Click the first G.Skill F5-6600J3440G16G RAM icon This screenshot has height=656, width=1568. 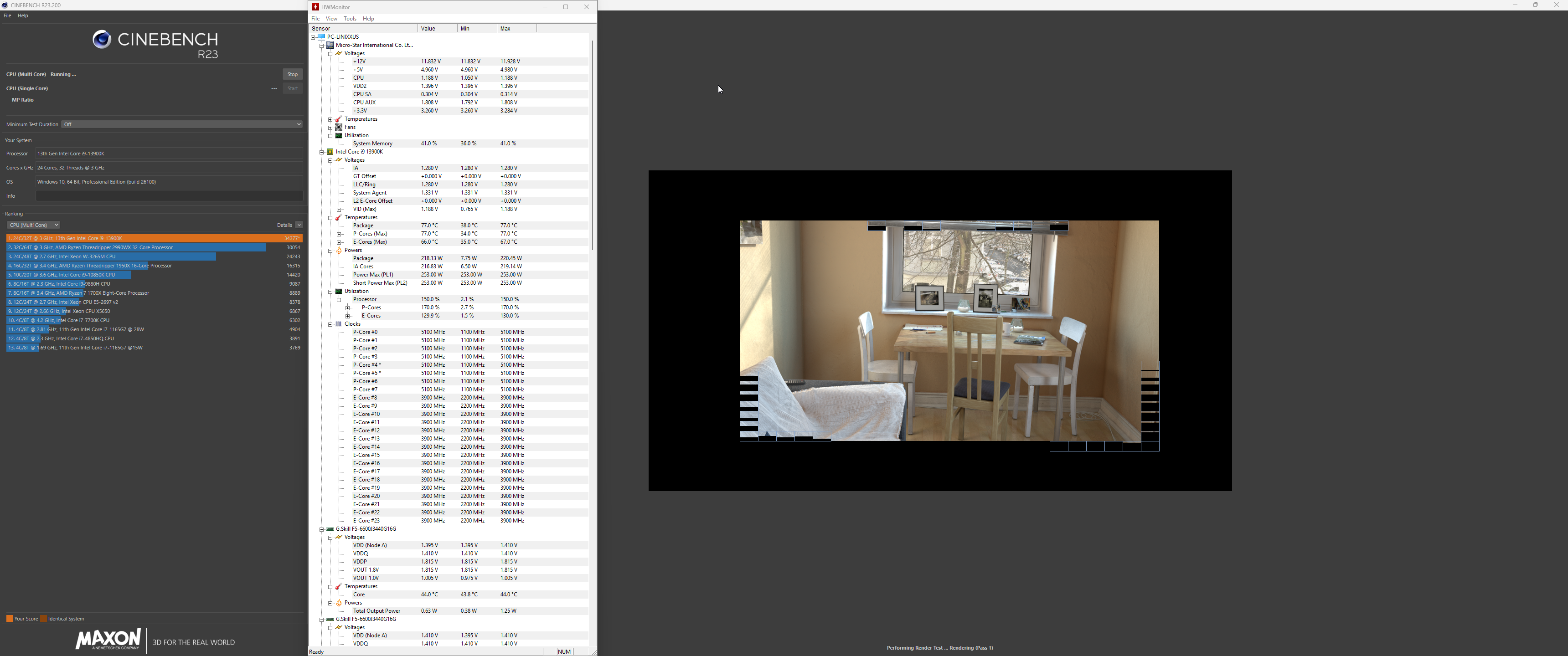click(x=330, y=529)
